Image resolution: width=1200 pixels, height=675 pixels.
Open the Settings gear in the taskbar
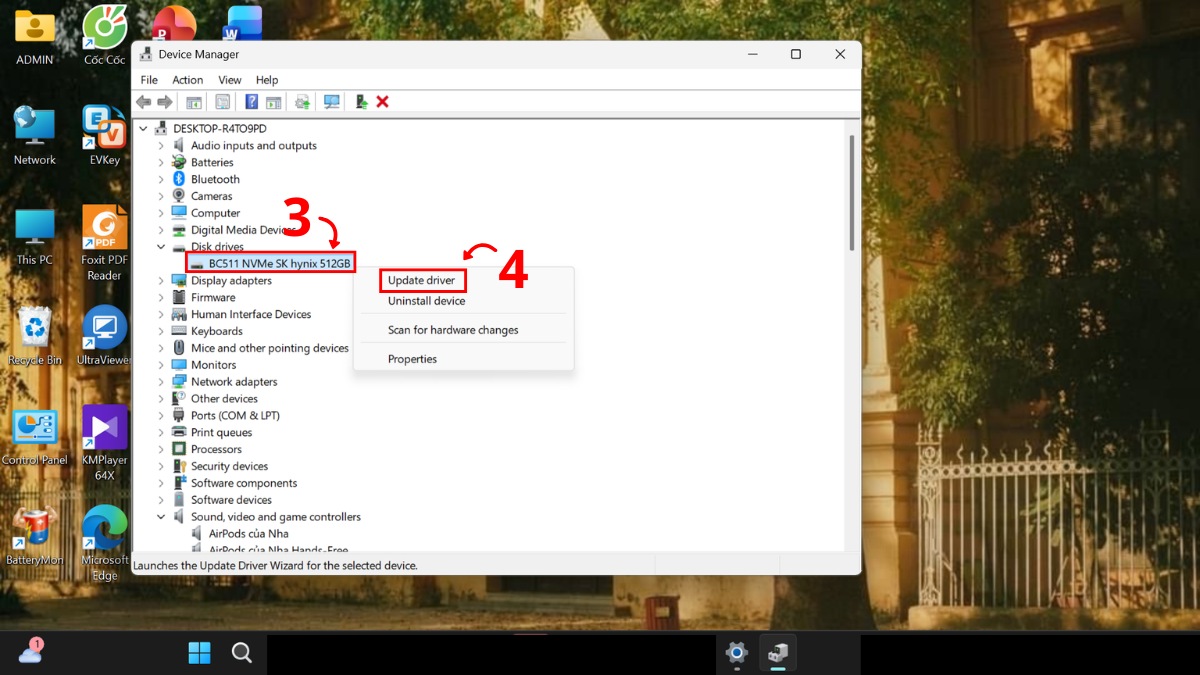tap(736, 654)
